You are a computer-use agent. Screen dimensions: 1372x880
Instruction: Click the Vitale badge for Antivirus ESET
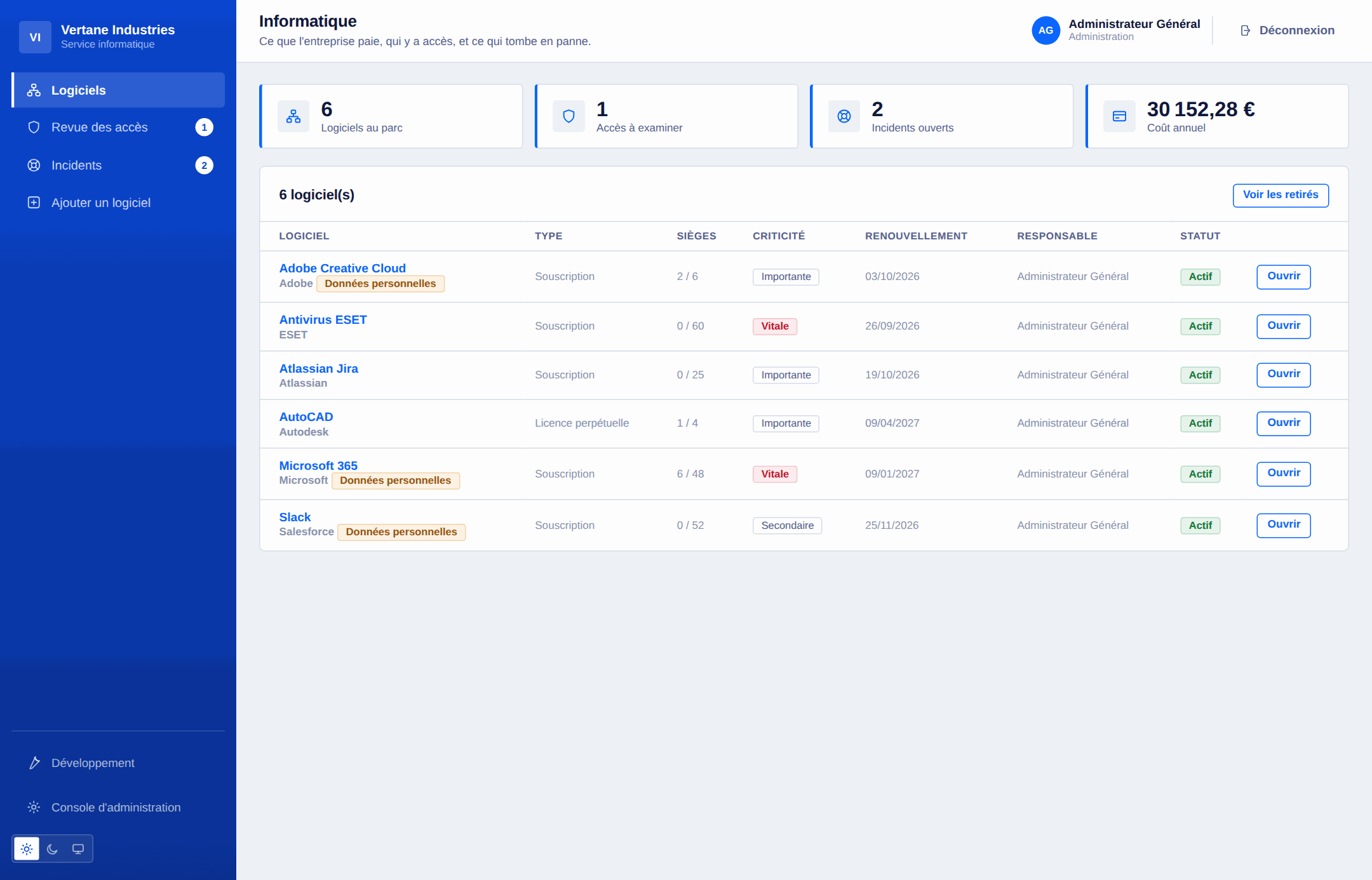[x=775, y=326]
